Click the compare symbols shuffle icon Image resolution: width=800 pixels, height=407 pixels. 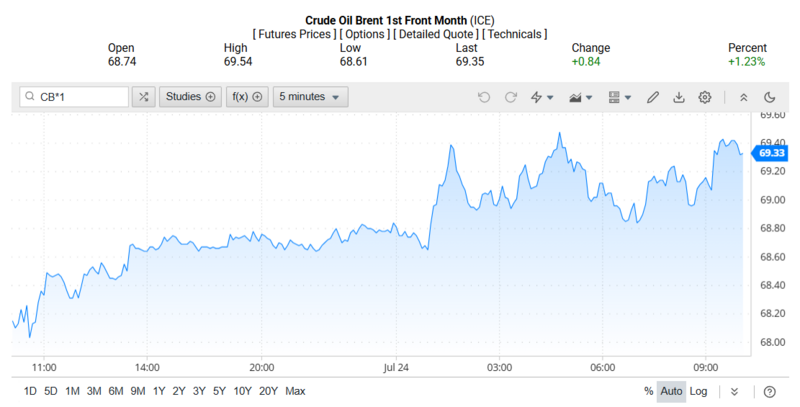click(x=144, y=97)
